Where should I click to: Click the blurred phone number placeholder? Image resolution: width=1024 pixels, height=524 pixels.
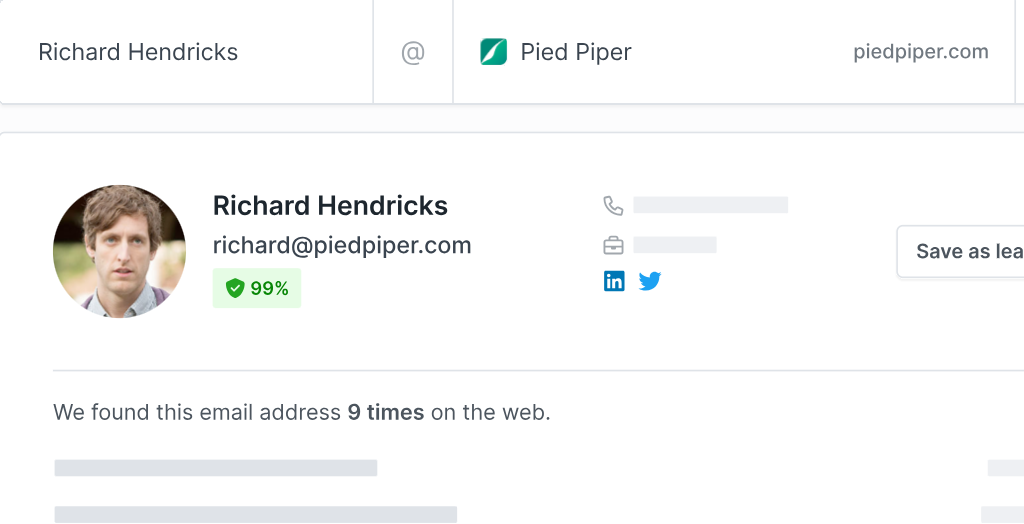711,205
